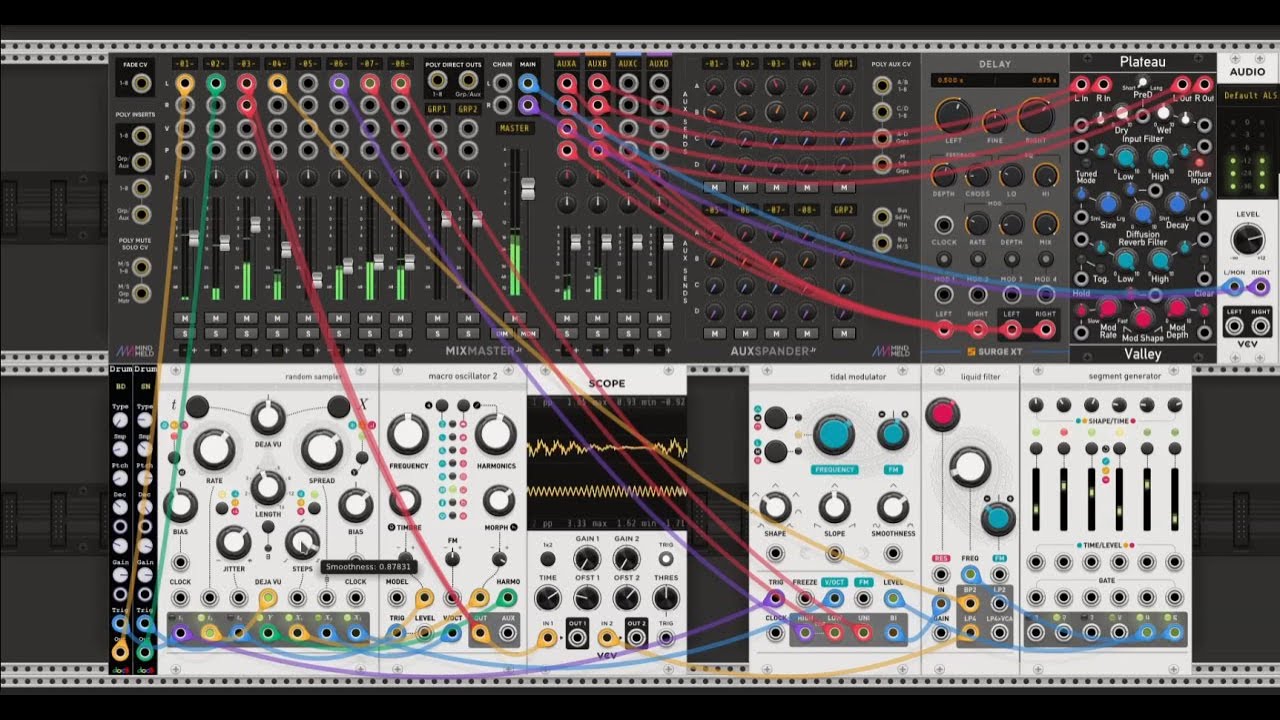Mute the AUXA return channel
The image size is (1280, 720).
[x=567, y=318]
